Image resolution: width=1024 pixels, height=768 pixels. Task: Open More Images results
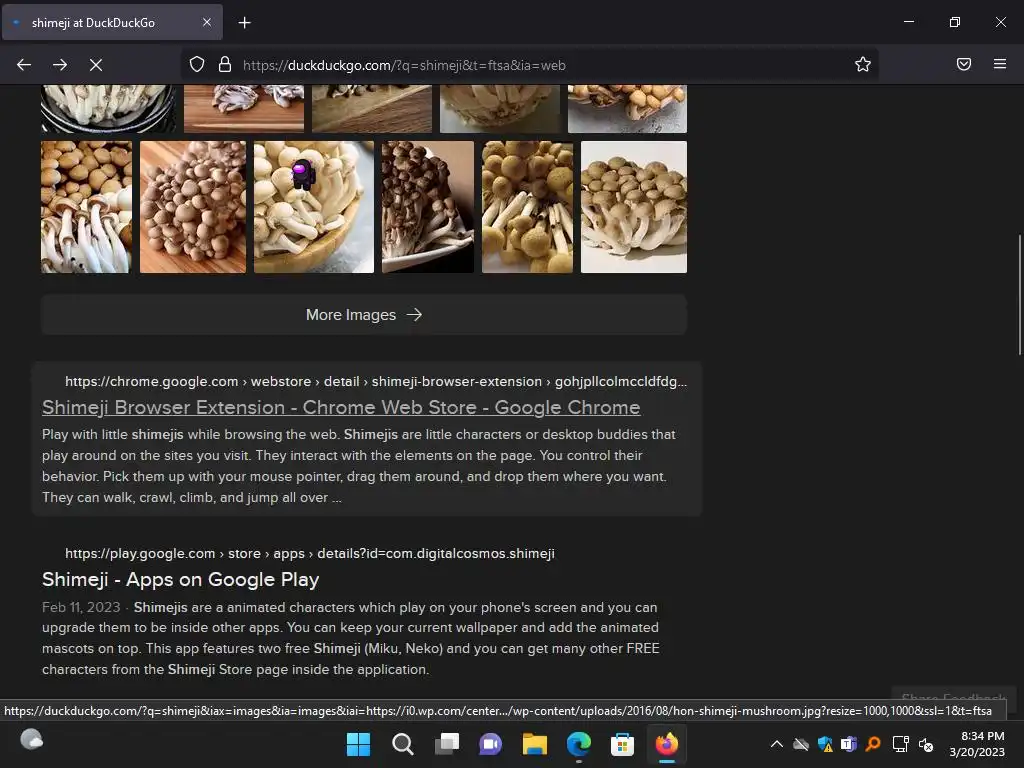pyautogui.click(x=364, y=315)
